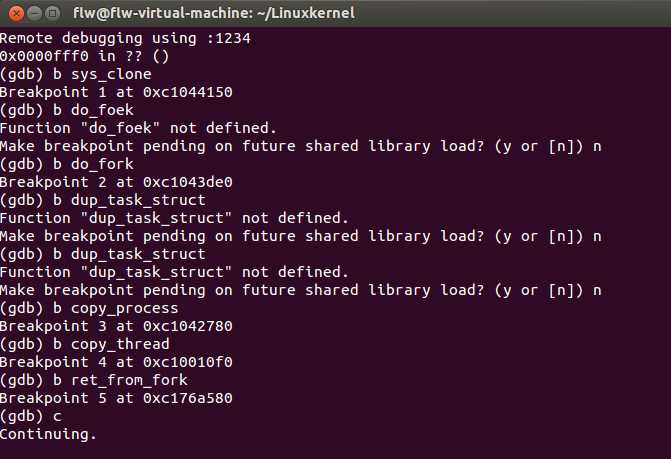Click the first 'b dup_task_struct' command
The image size is (671, 459).
(x=129, y=200)
